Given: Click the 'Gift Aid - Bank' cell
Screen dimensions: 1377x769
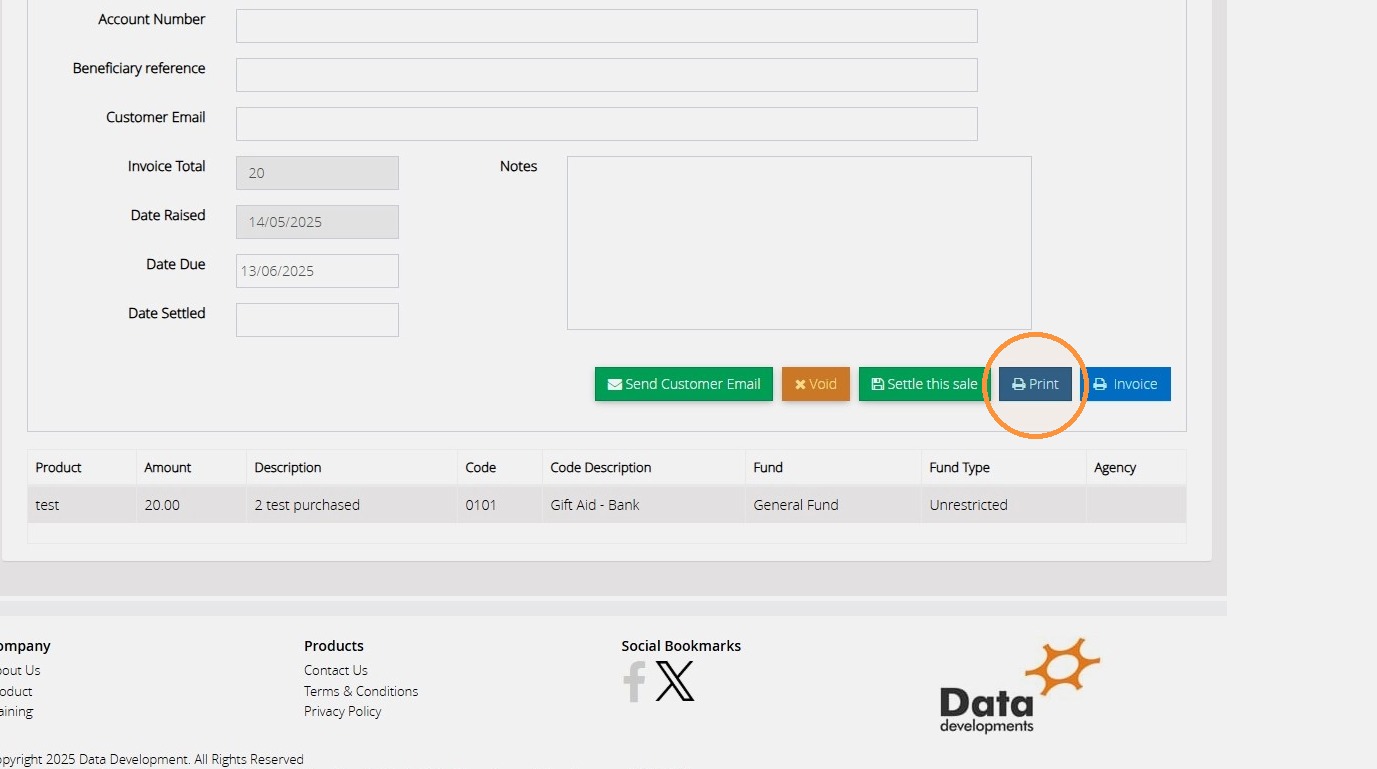Looking at the screenshot, I should (x=644, y=505).
